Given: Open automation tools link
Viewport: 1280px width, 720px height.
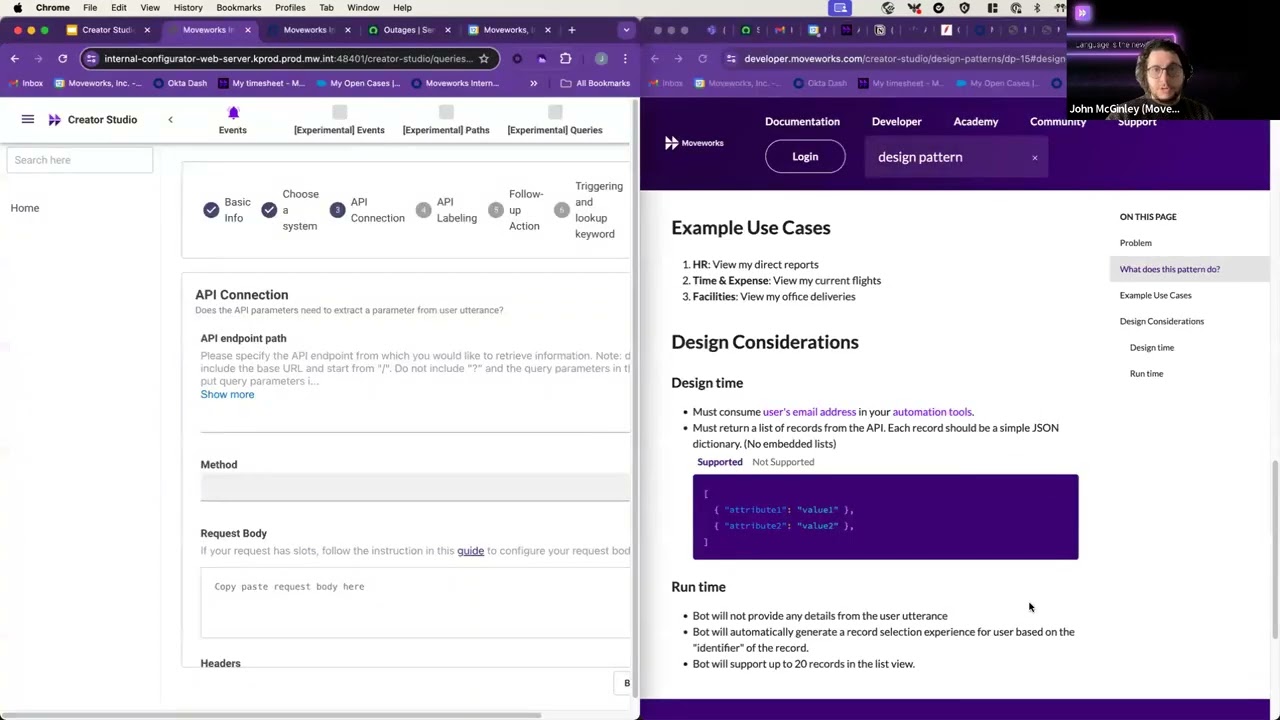Looking at the screenshot, I should (x=931, y=412).
